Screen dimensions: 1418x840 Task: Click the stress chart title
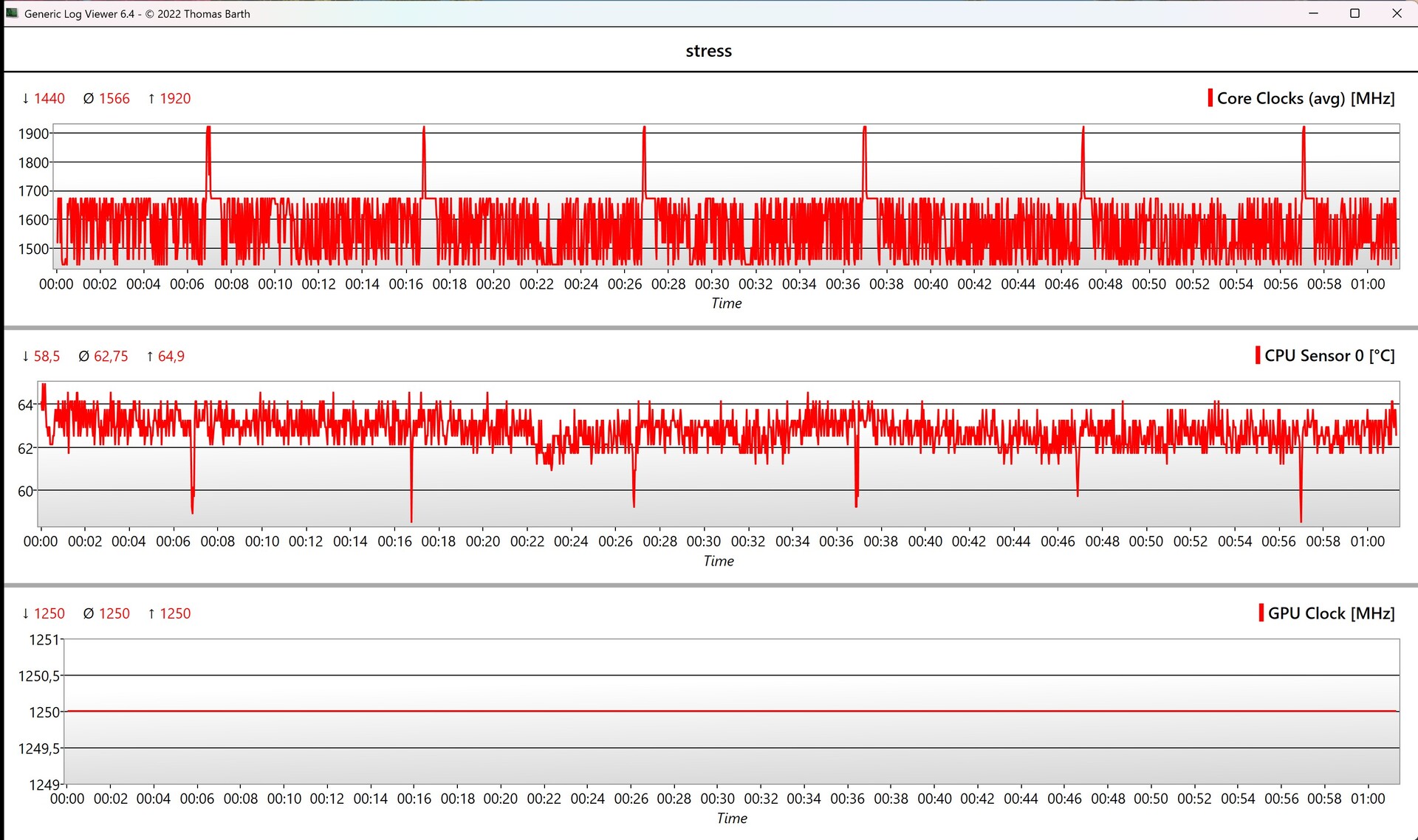(708, 51)
